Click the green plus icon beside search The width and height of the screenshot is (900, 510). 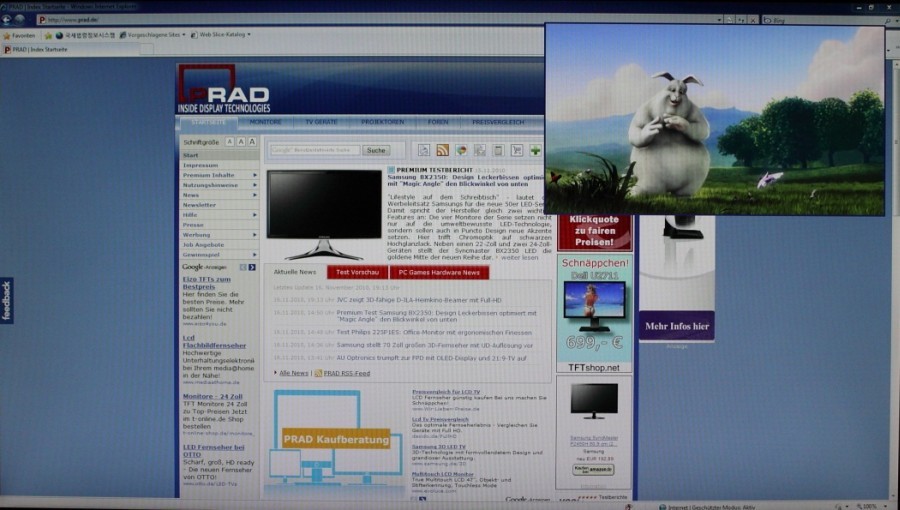[x=535, y=150]
